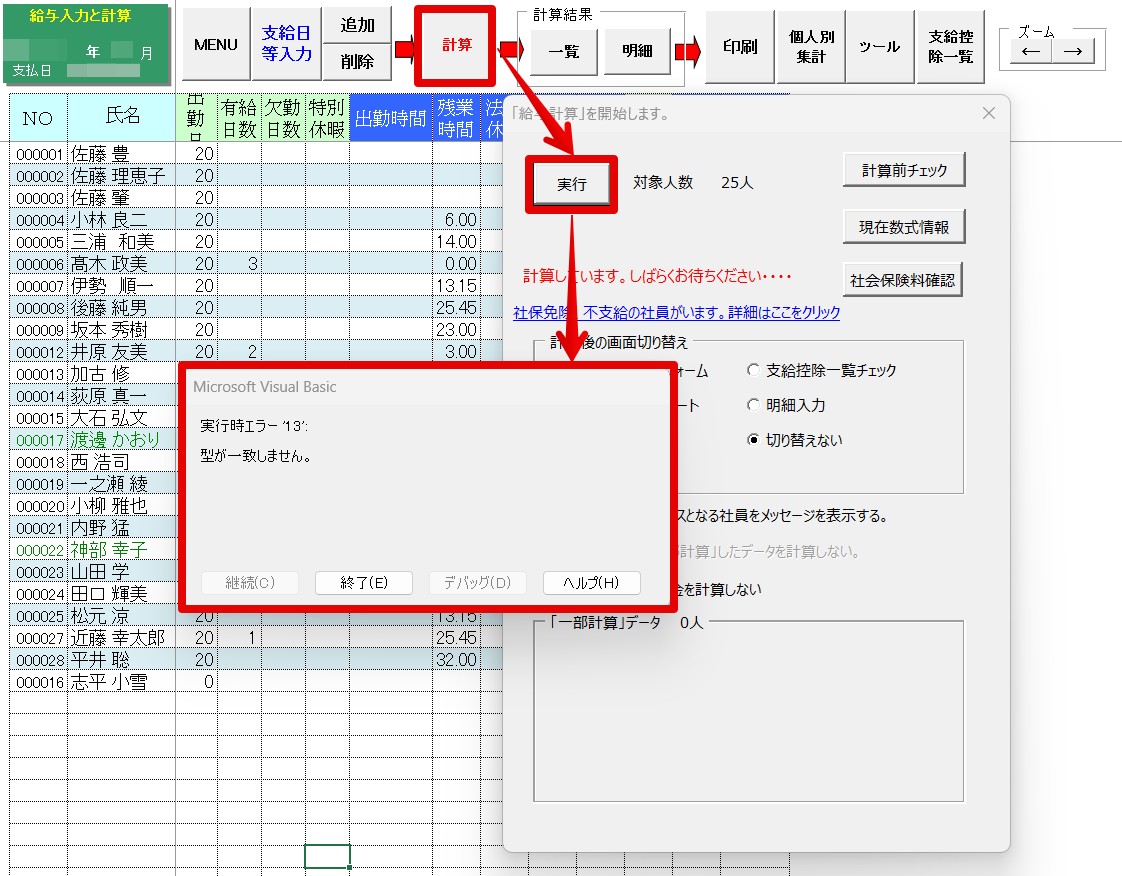Click the 支給日等入力 button
The height and width of the screenshot is (876, 1122).
coord(286,44)
